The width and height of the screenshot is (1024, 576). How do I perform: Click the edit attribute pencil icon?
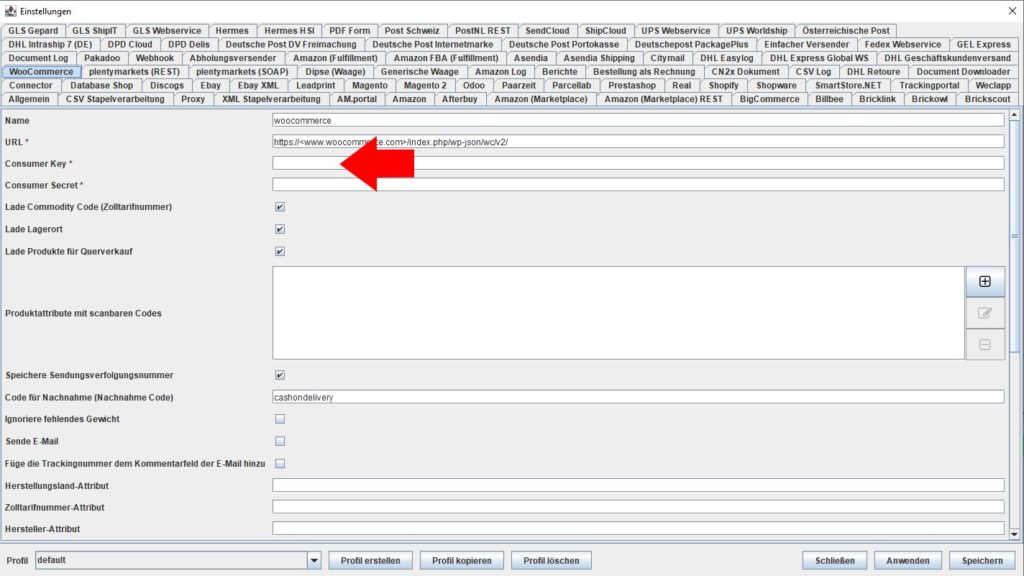[x=985, y=313]
